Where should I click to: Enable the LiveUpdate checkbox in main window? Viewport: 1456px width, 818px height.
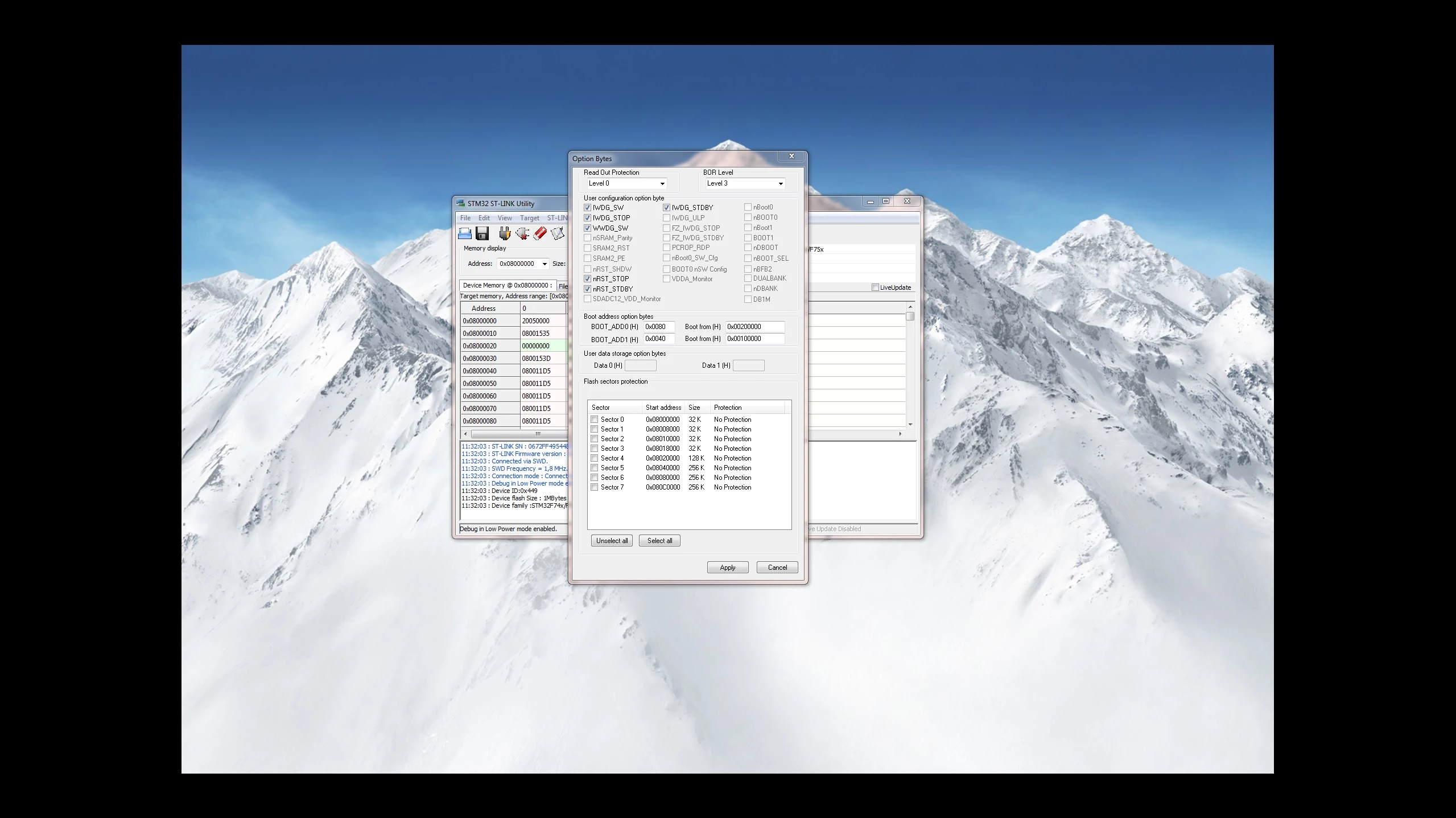tap(876, 287)
